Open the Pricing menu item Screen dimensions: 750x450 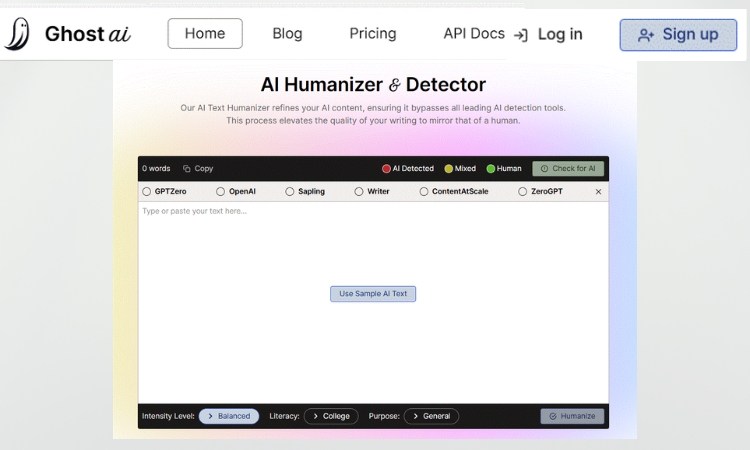(x=372, y=34)
